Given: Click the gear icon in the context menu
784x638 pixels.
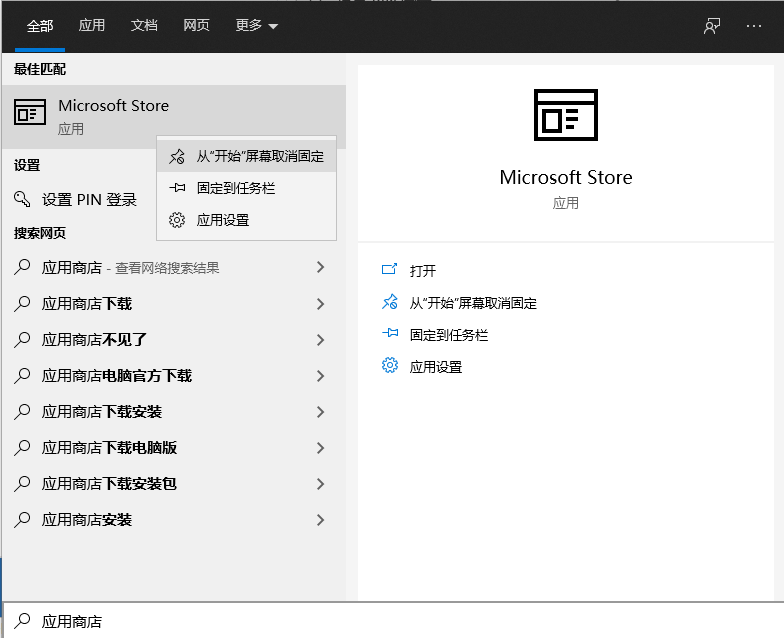Looking at the screenshot, I should pos(177,220).
